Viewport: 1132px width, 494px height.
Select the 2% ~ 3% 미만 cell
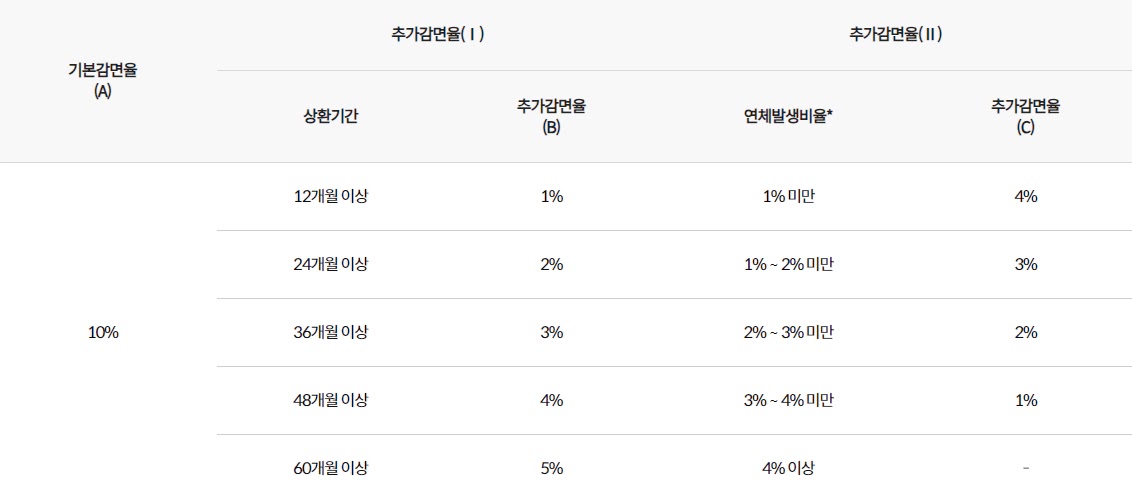(x=788, y=332)
